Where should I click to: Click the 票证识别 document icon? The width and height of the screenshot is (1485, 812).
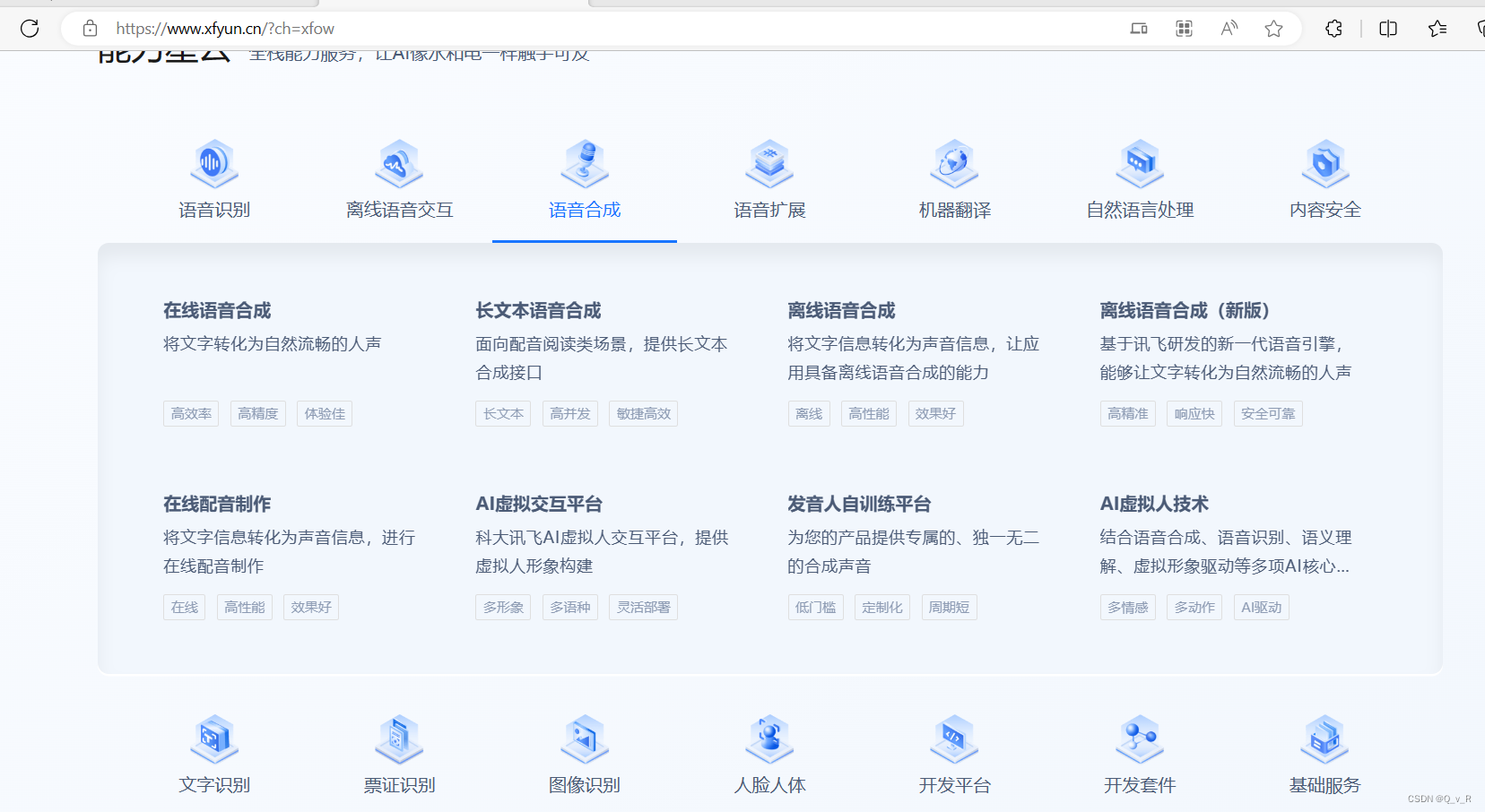point(398,739)
